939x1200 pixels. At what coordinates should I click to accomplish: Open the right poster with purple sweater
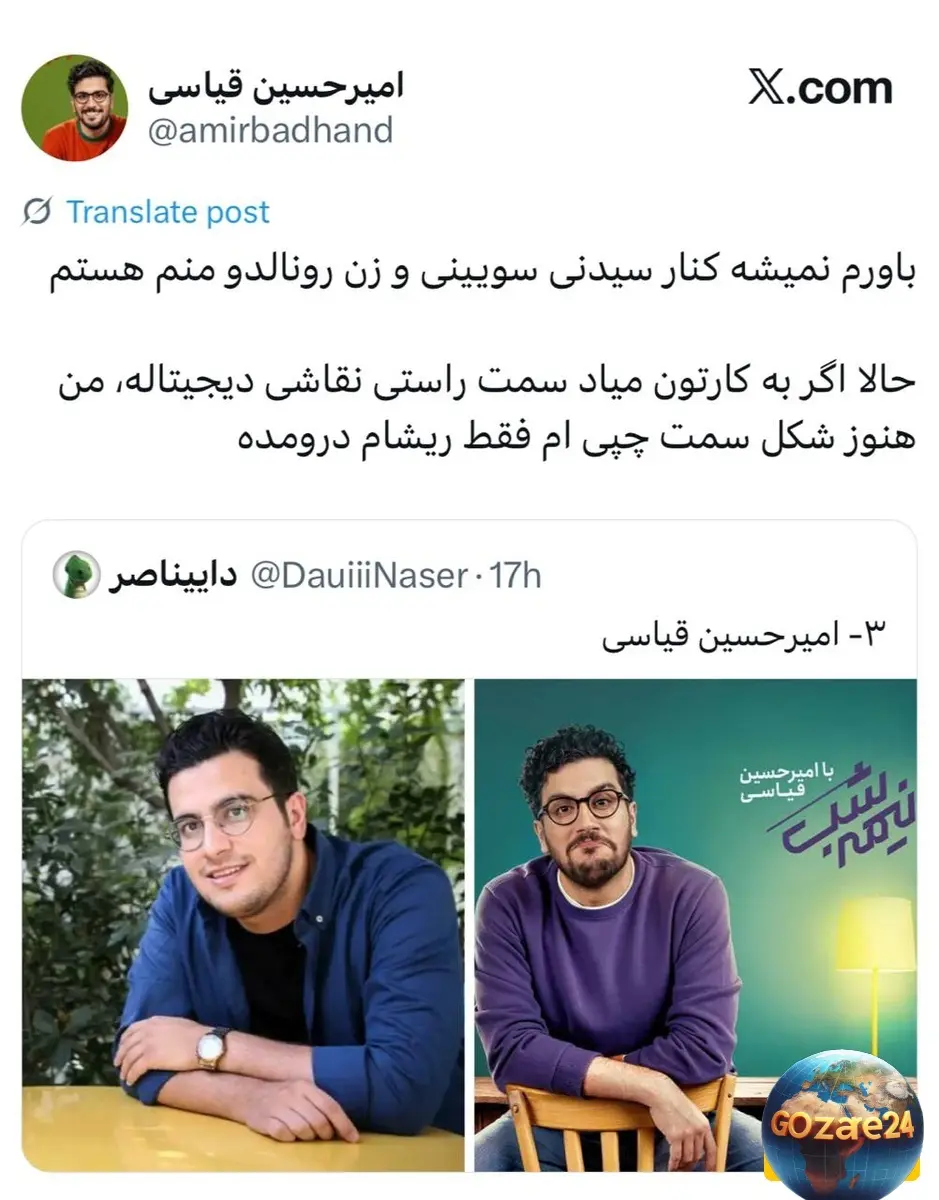[x=695, y=925]
